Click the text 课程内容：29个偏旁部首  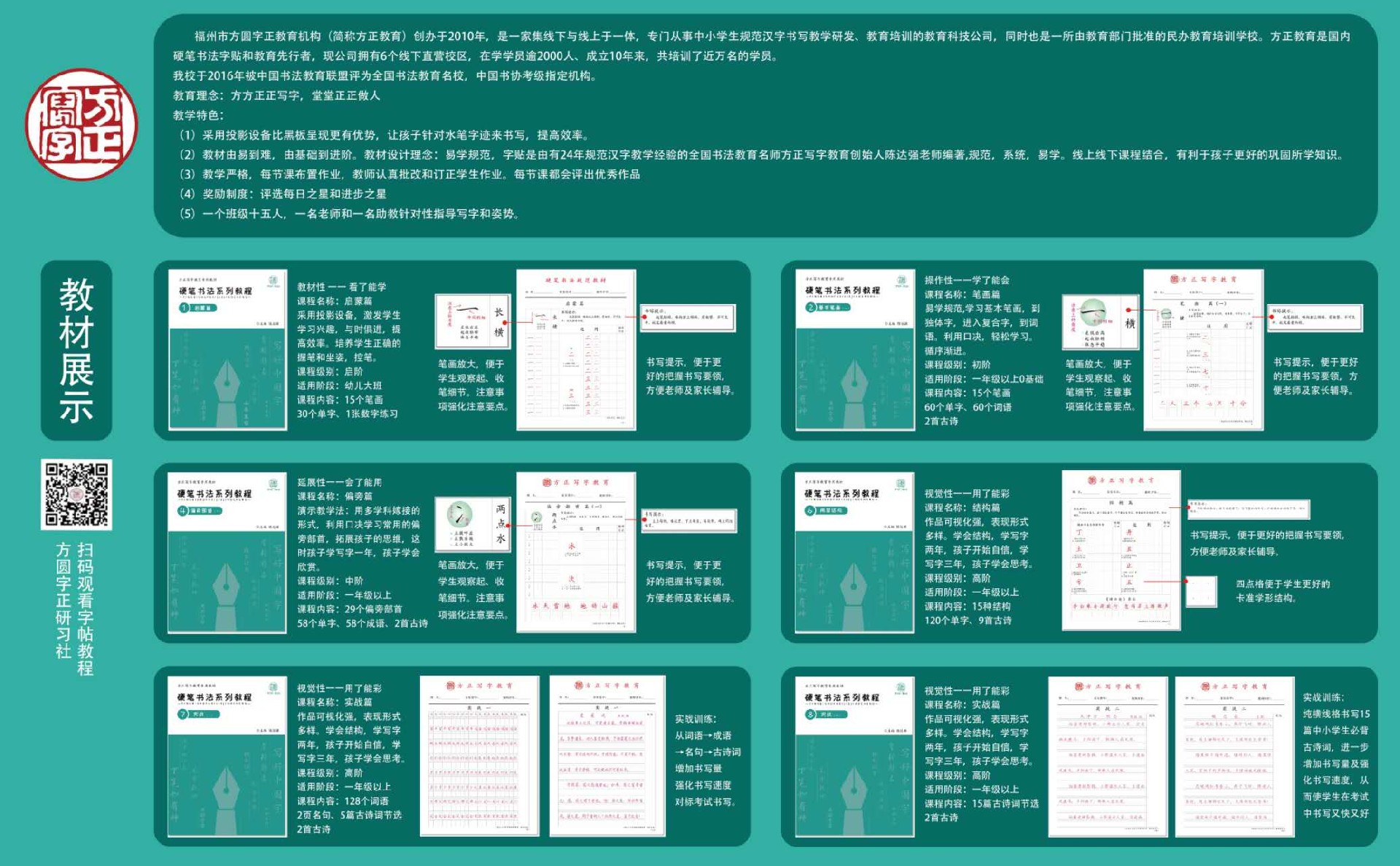pos(349,609)
